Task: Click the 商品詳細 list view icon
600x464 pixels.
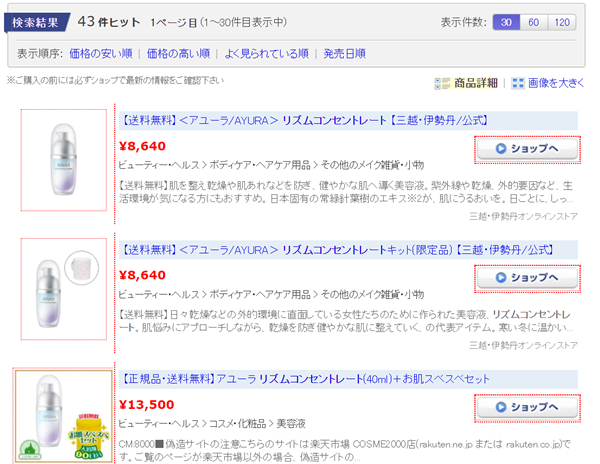Action: [442, 83]
